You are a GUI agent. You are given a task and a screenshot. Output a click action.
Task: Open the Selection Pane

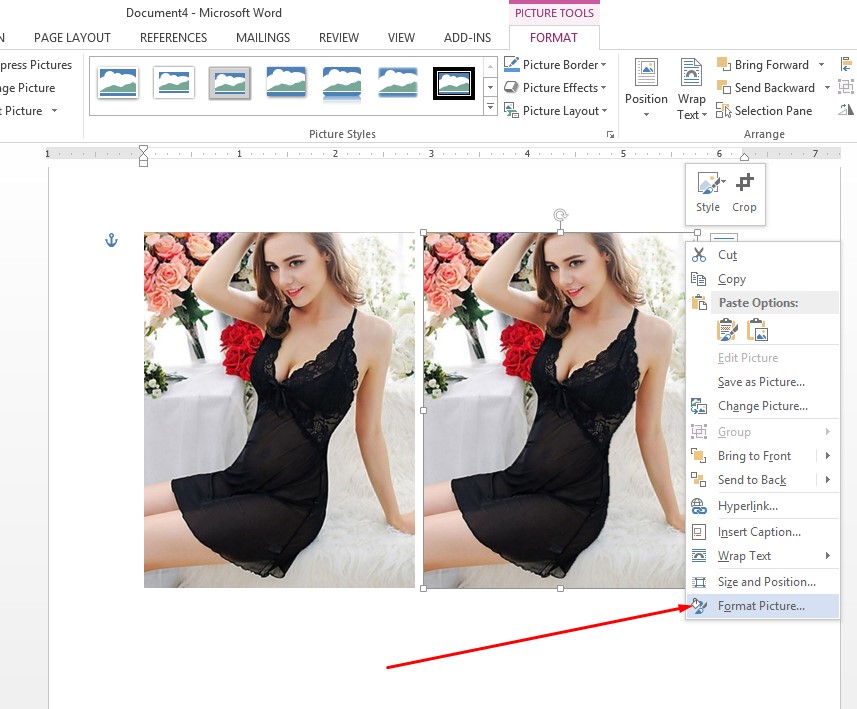764,110
